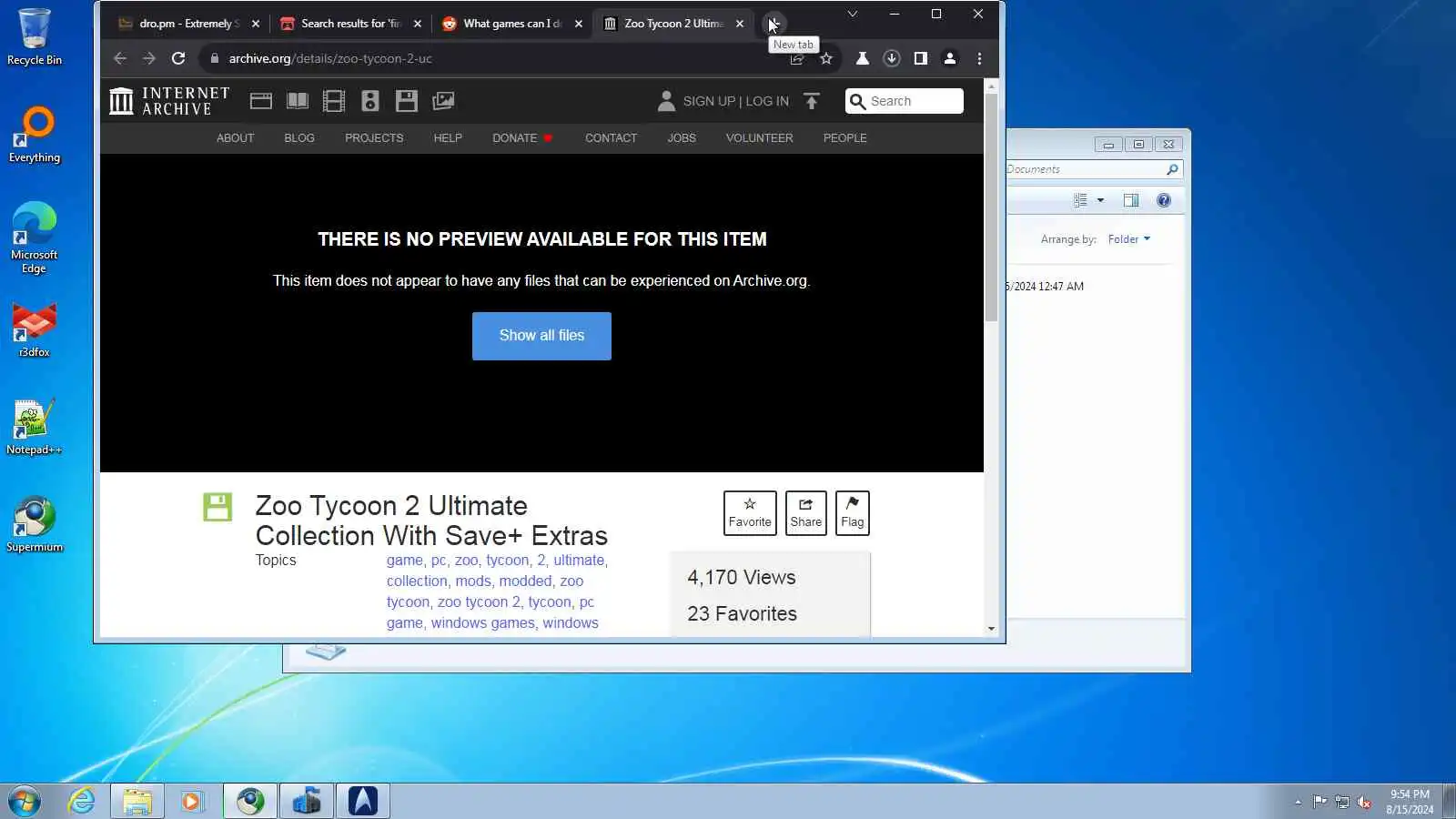Select the r3dfox desktop shortcut

click(x=35, y=329)
